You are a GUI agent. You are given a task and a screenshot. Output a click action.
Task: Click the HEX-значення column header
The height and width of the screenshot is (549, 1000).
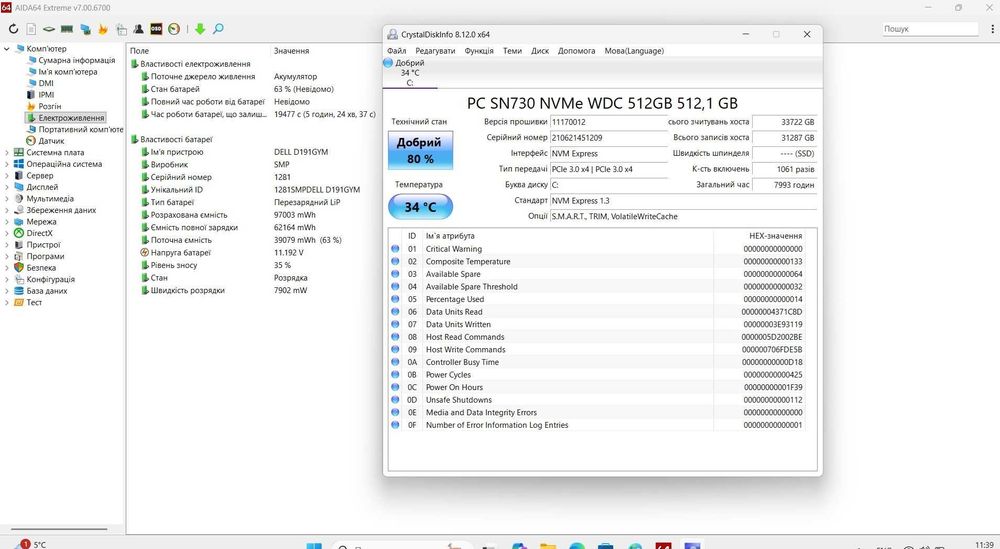(x=776, y=236)
